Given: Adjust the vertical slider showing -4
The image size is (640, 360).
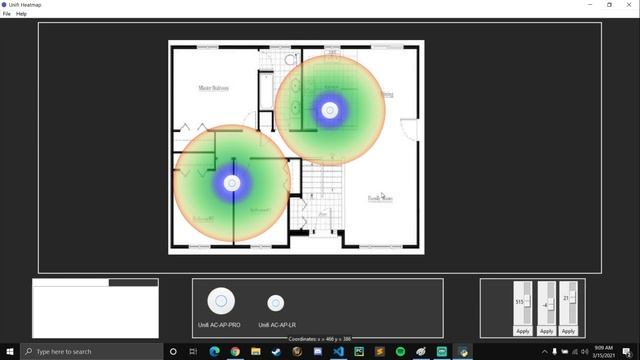Looking at the screenshot, I should [x=550, y=304].
